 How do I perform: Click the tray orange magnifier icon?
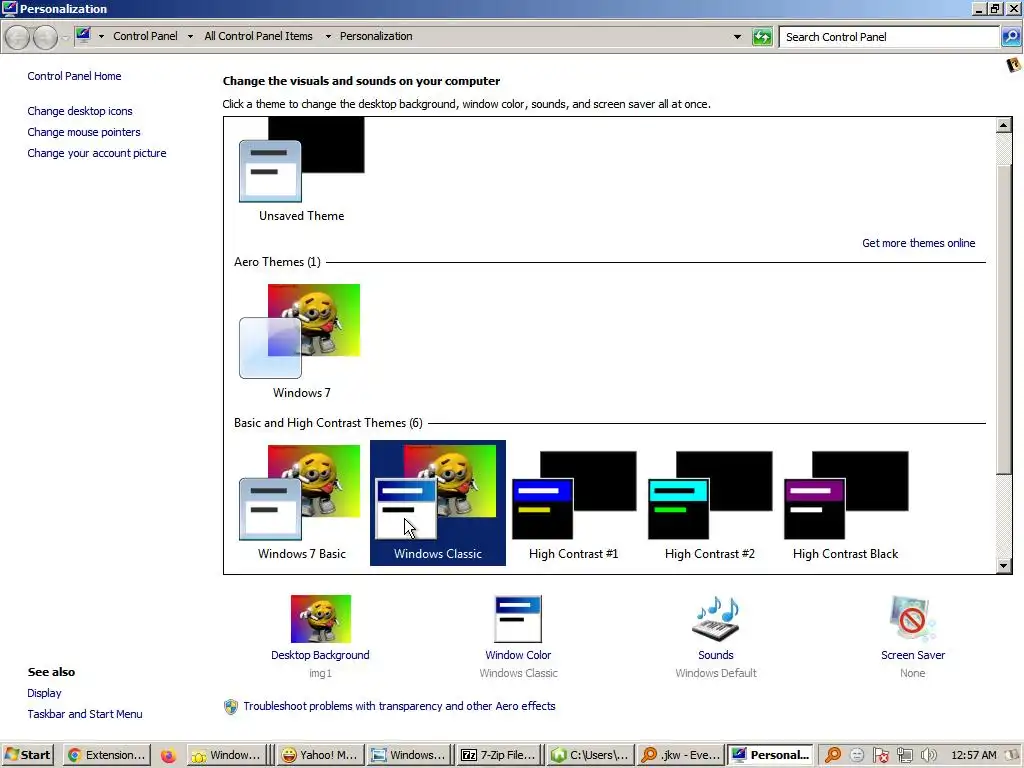[x=833, y=756]
